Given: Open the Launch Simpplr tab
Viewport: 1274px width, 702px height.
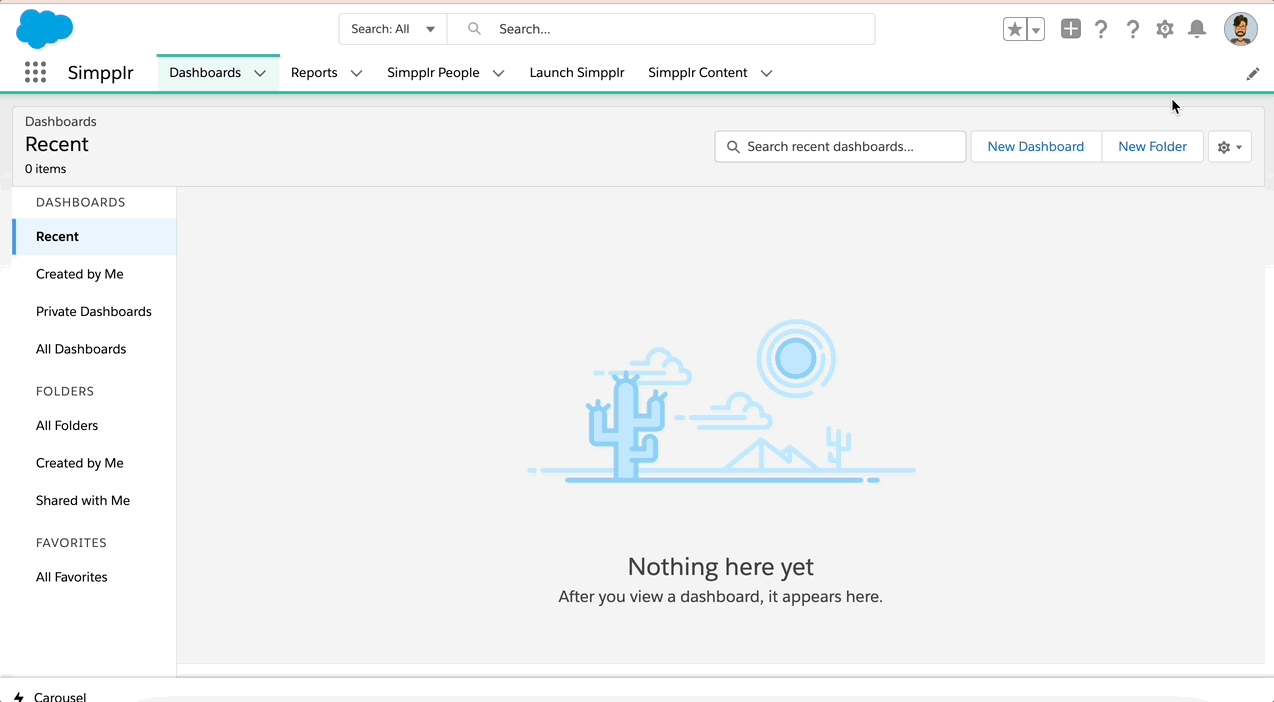Looking at the screenshot, I should click(577, 73).
